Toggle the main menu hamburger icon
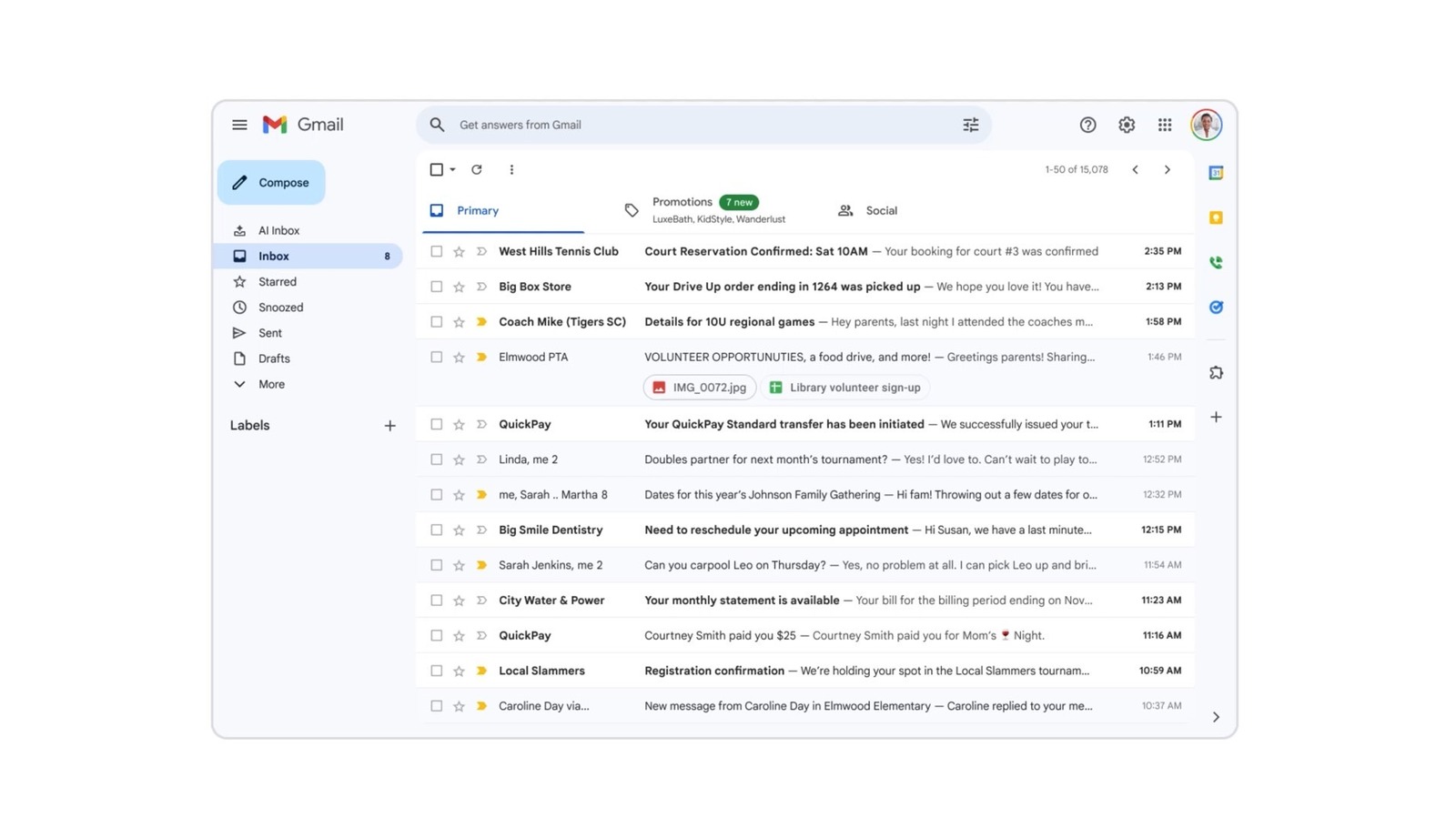The height and width of the screenshot is (818, 1456). (x=239, y=125)
